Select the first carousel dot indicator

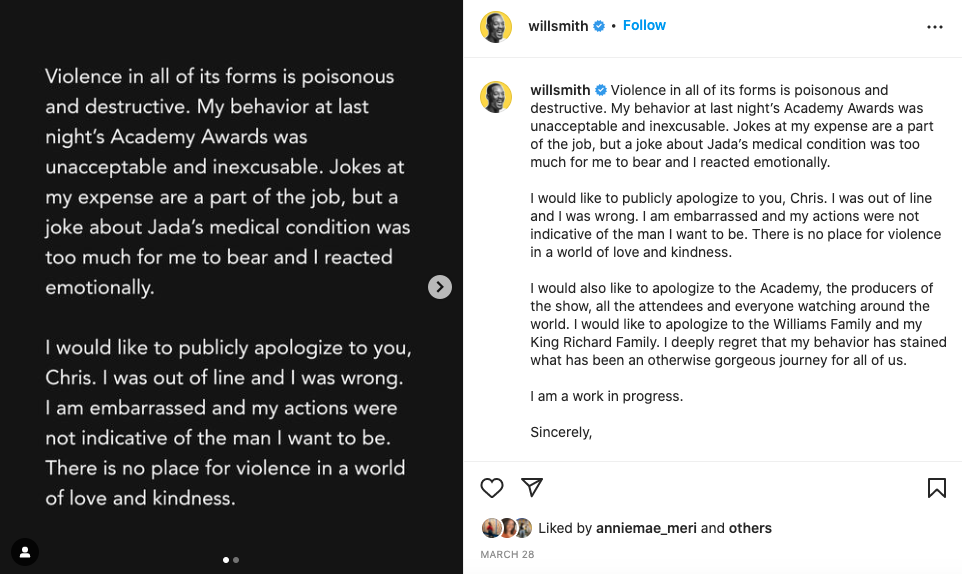point(226,560)
